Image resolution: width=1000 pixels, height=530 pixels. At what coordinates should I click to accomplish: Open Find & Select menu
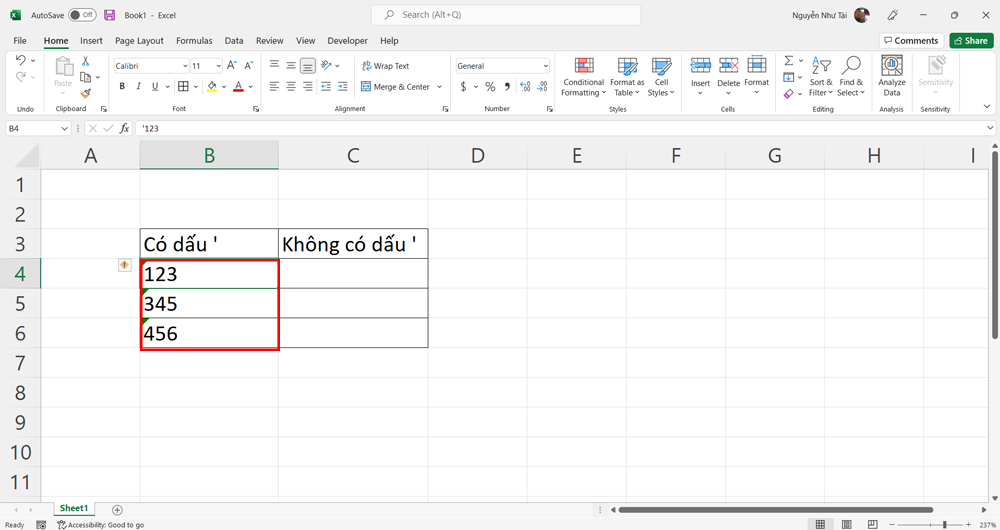coord(851,76)
